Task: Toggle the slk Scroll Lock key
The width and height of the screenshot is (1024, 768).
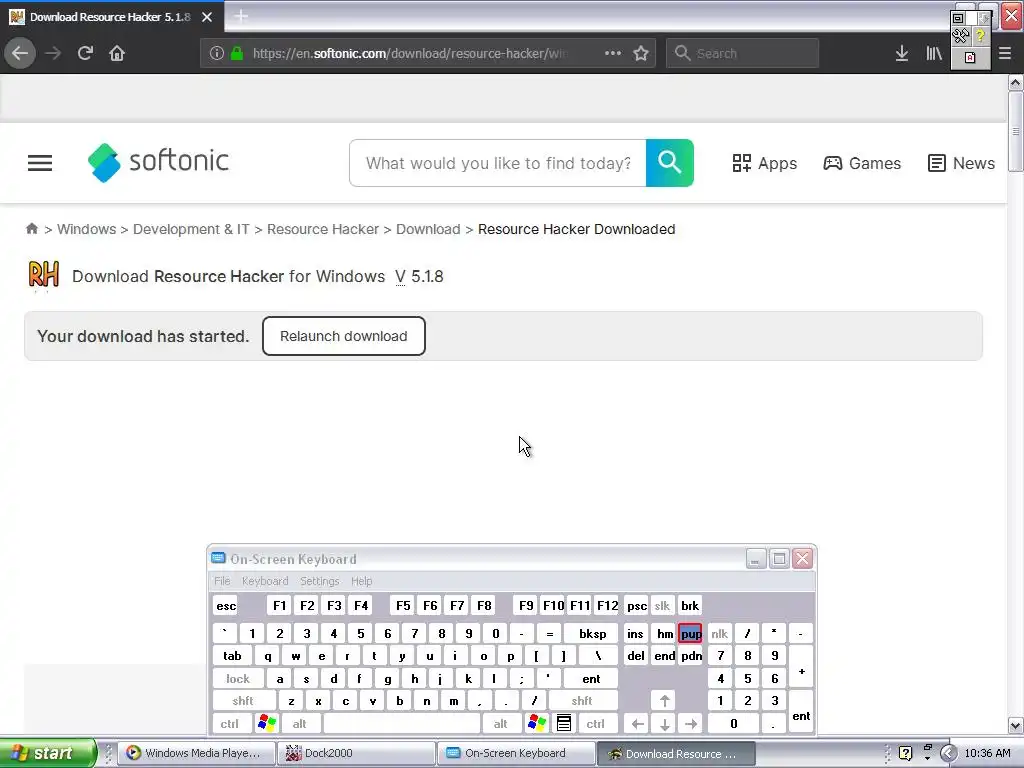Action: click(x=662, y=605)
